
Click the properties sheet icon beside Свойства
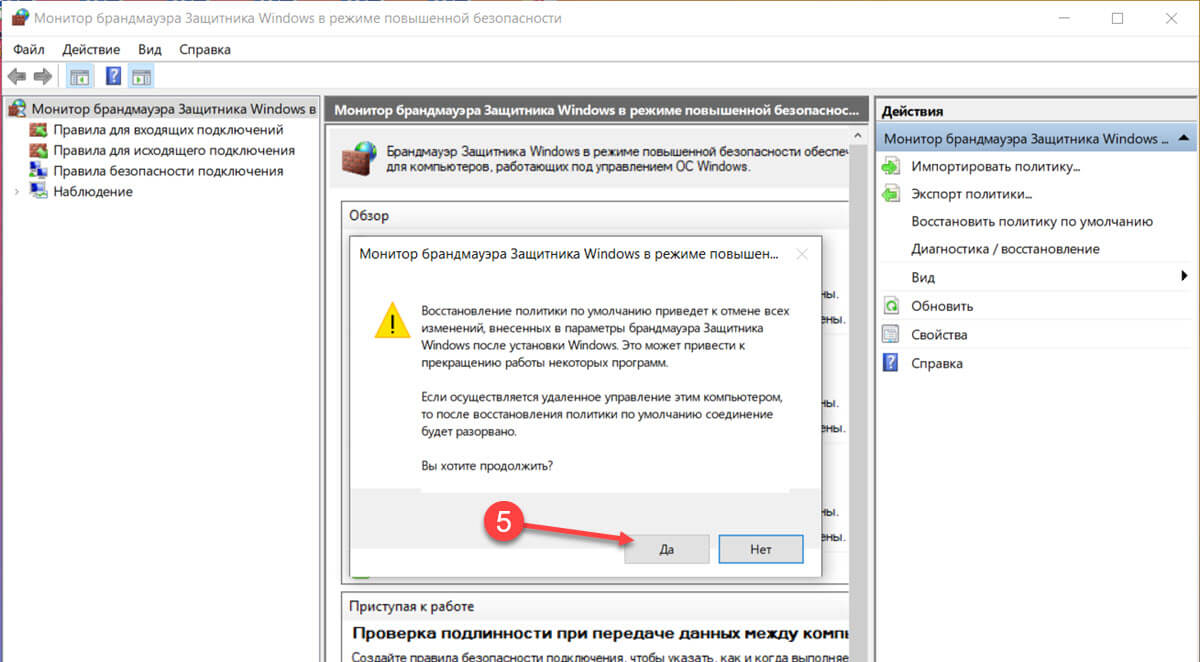click(891, 334)
